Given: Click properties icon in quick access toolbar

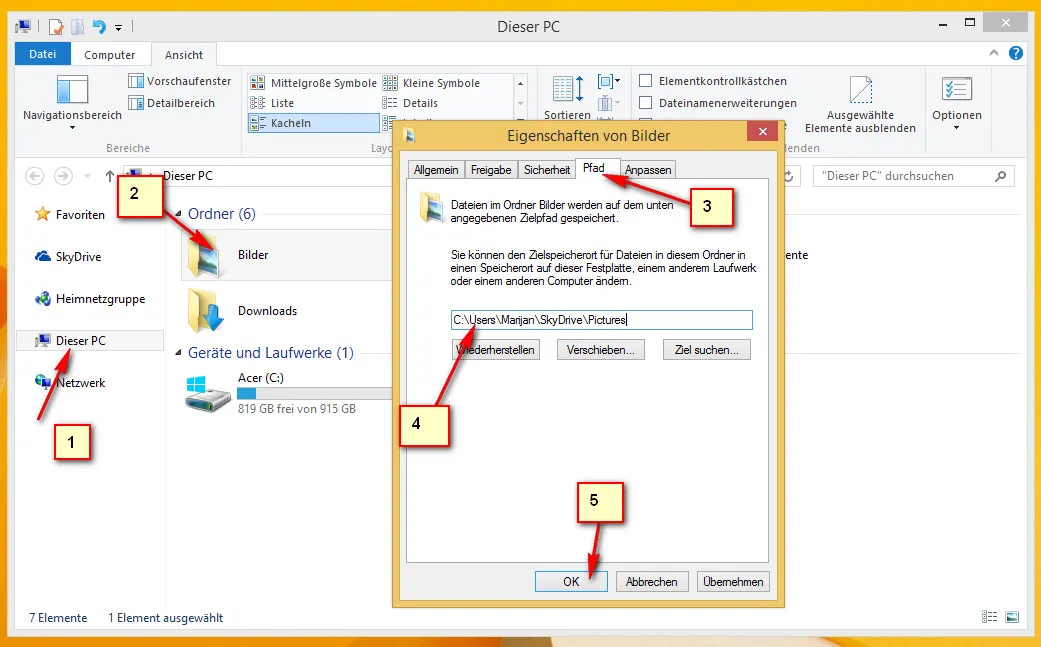Looking at the screenshot, I should [56, 27].
